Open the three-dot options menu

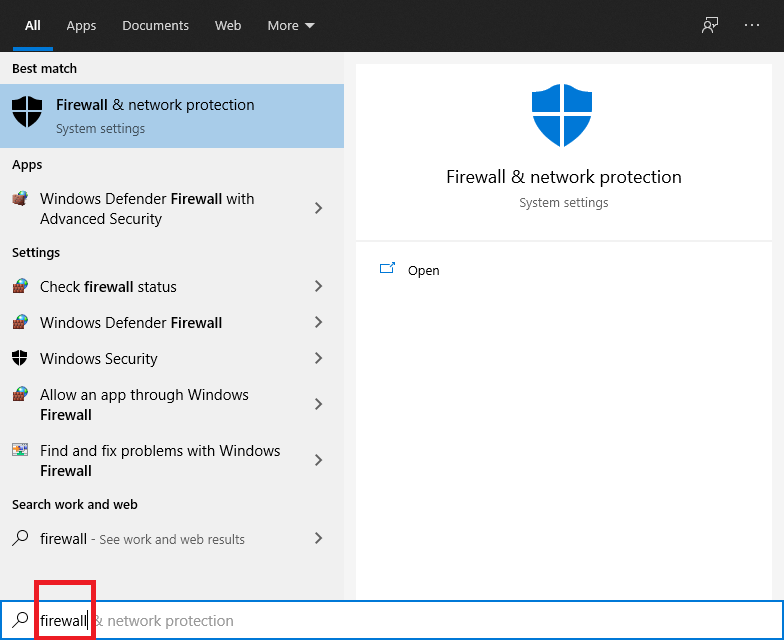pyautogui.click(x=752, y=25)
